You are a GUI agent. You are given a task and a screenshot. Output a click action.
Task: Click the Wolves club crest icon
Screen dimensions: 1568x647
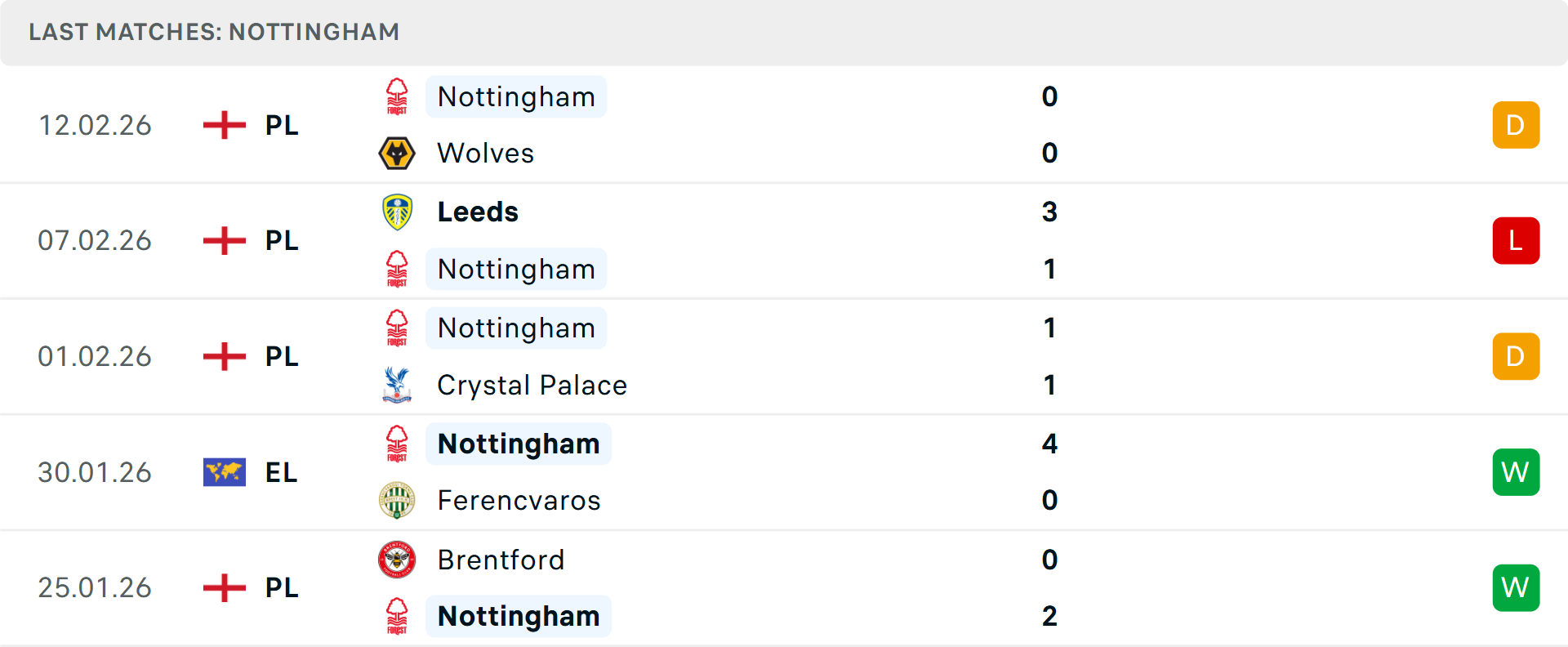397,153
